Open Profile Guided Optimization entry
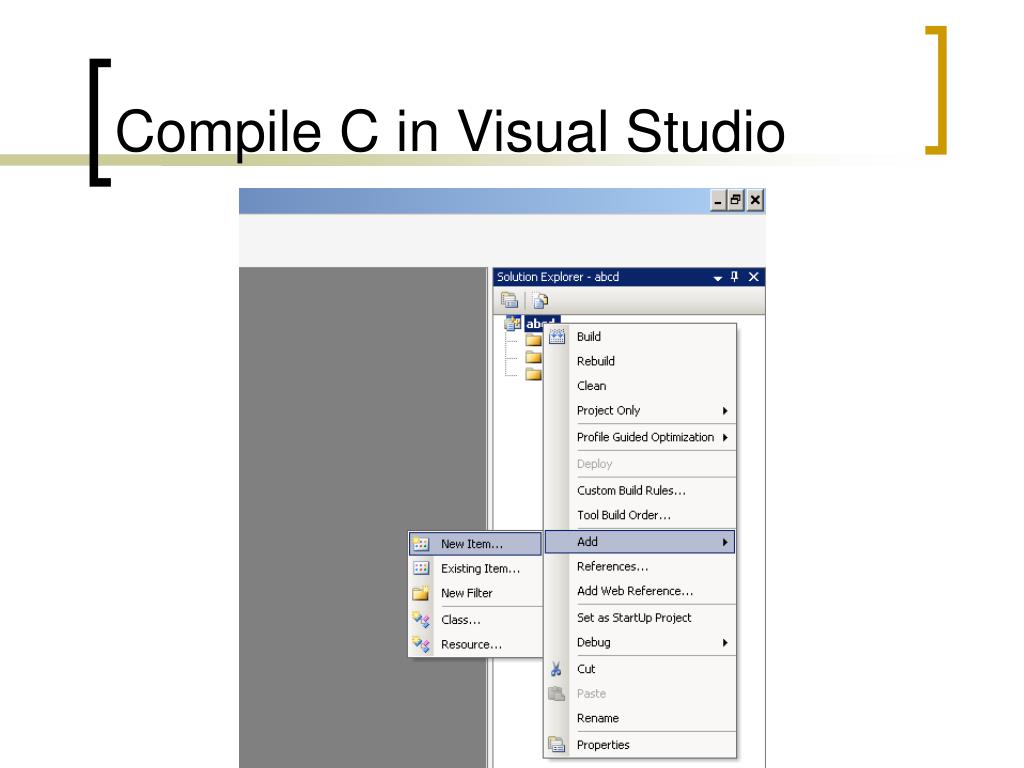Image resolution: width=1024 pixels, height=768 pixels. pyautogui.click(x=640, y=438)
